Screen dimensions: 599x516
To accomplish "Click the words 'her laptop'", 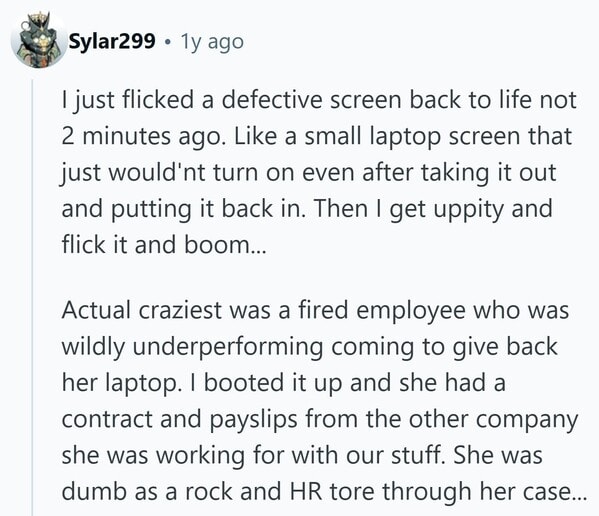I will coord(120,383).
